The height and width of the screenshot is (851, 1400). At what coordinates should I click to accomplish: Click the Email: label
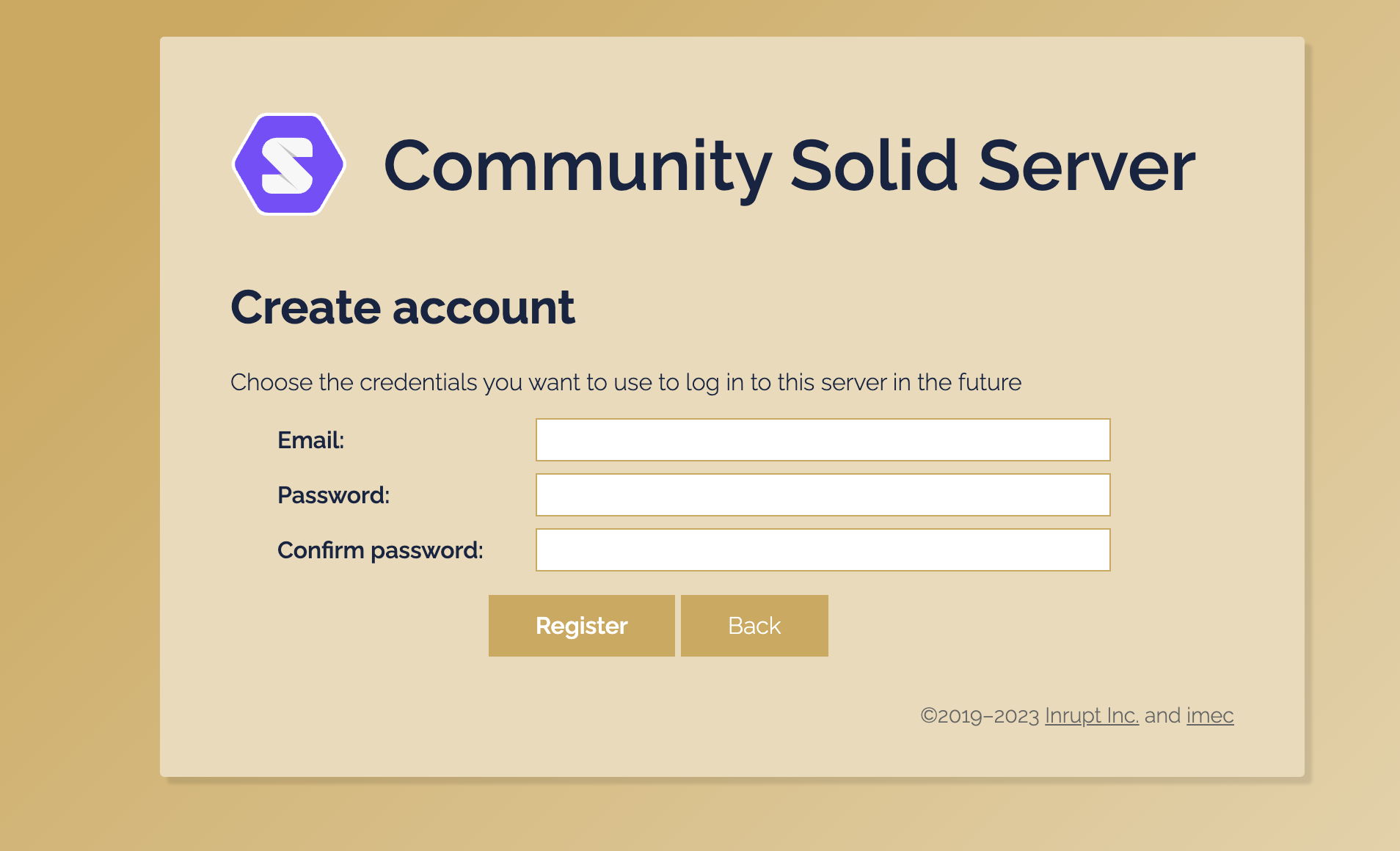310,440
